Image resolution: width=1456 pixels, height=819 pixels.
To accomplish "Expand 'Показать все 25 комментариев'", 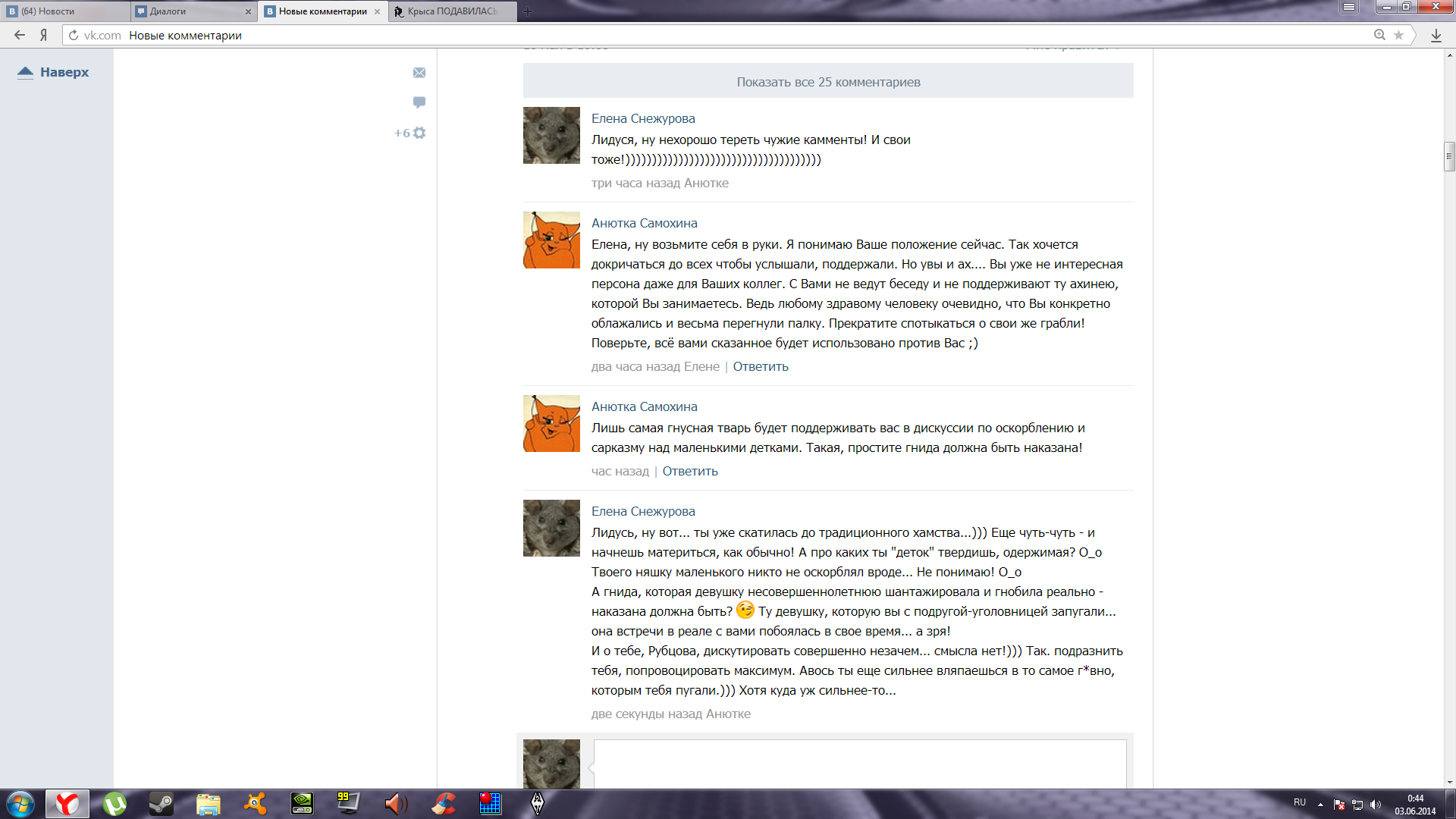I will click(x=828, y=82).
